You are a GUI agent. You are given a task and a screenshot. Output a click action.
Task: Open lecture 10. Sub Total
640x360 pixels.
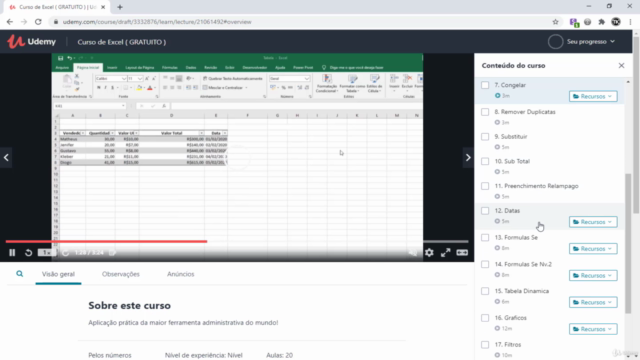(512, 161)
